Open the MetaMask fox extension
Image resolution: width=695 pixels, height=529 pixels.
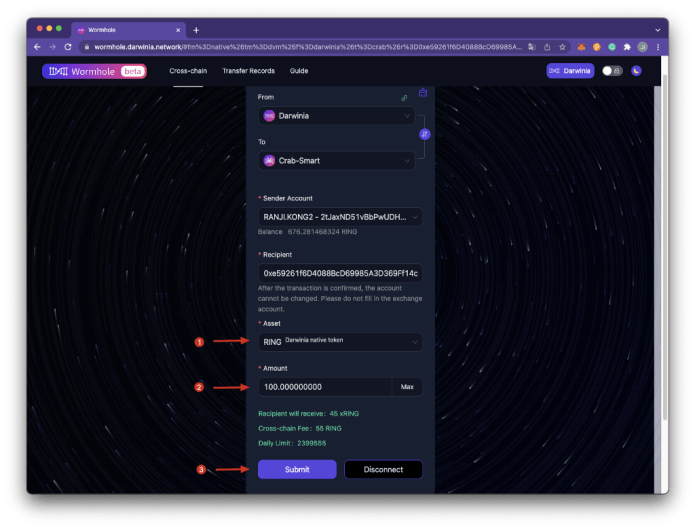pyautogui.click(x=581, y=47)
